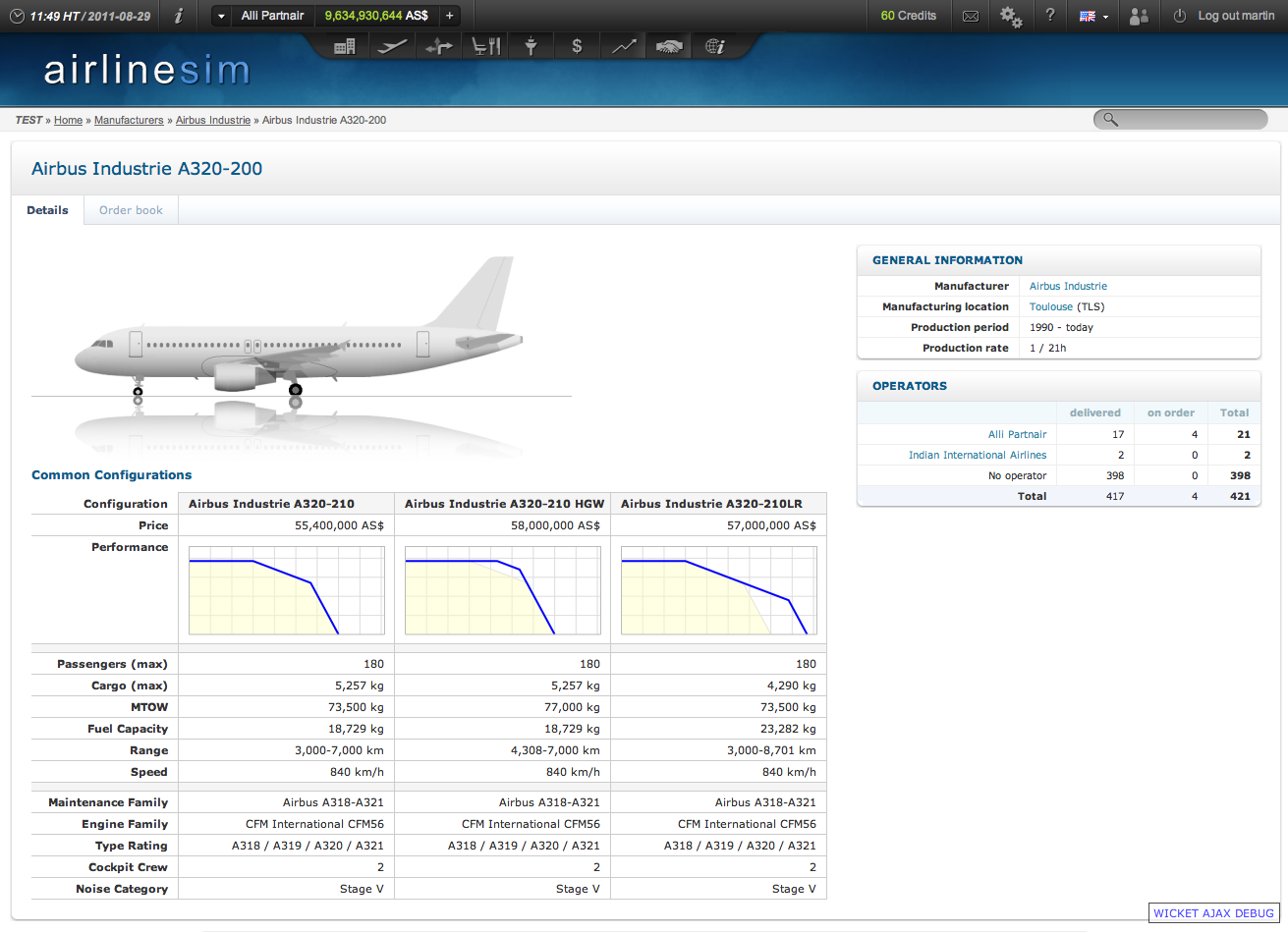This screenshot has height=933, width=1288.
Task: Click the Wicket Ajax Debug link
Action: (1213, 913)
